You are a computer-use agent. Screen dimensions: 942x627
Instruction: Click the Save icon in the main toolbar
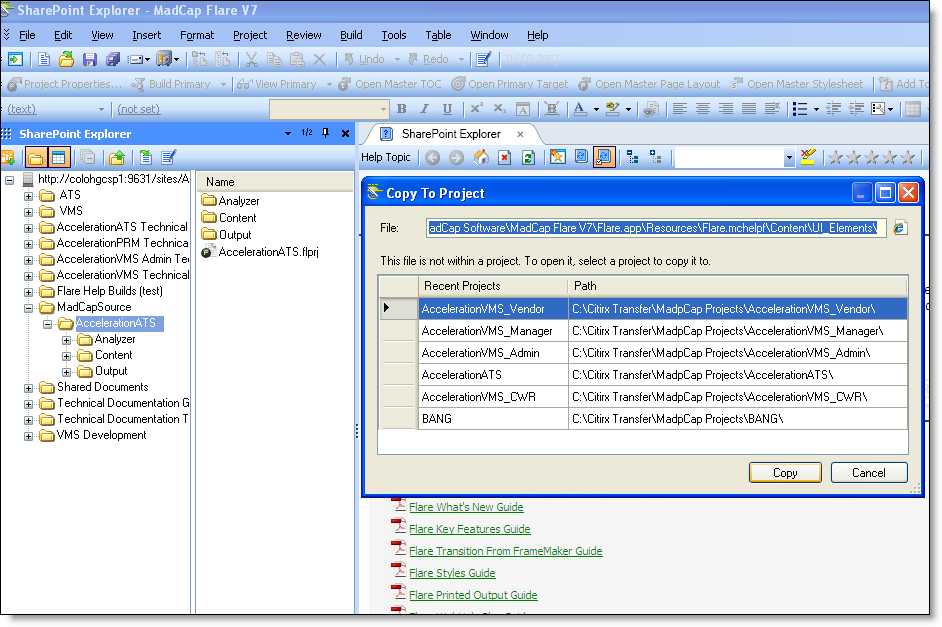[x=89, y=60]
